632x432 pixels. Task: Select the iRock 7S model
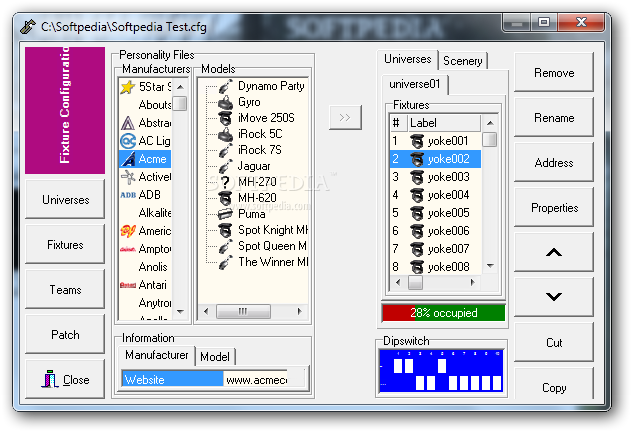260,150
